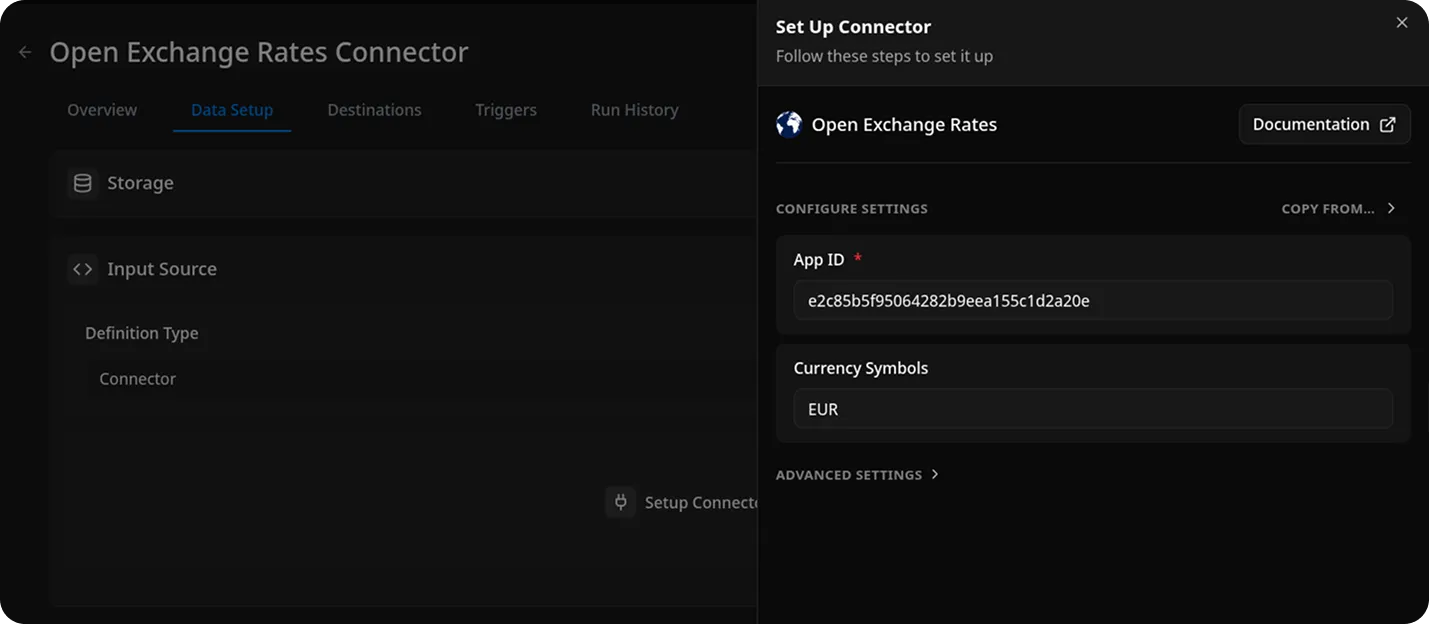Dismiss the Set Up Connector panel via X
Viewport: 1429px width, 624px height.
(x=1403, y=22)
